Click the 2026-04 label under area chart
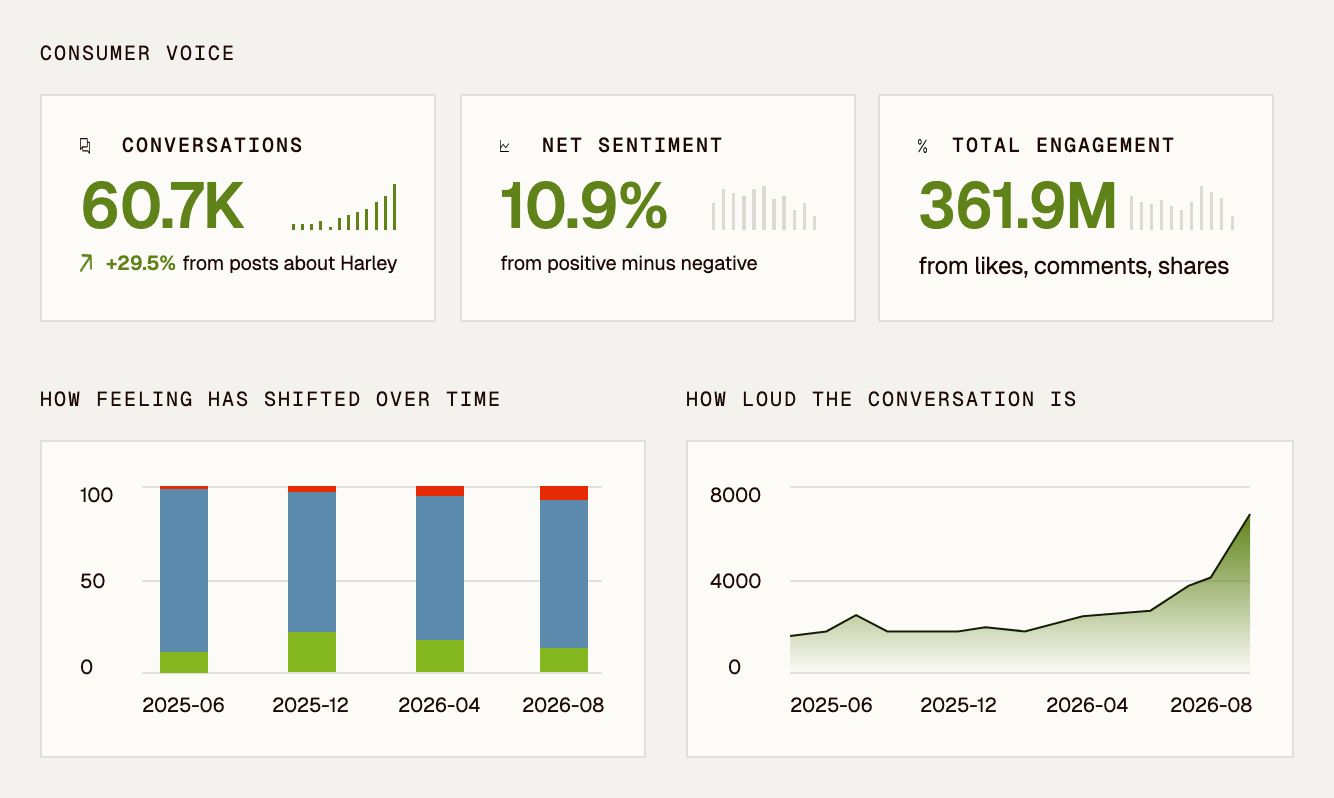The image size is (1334, 798). pos(1087,705)
